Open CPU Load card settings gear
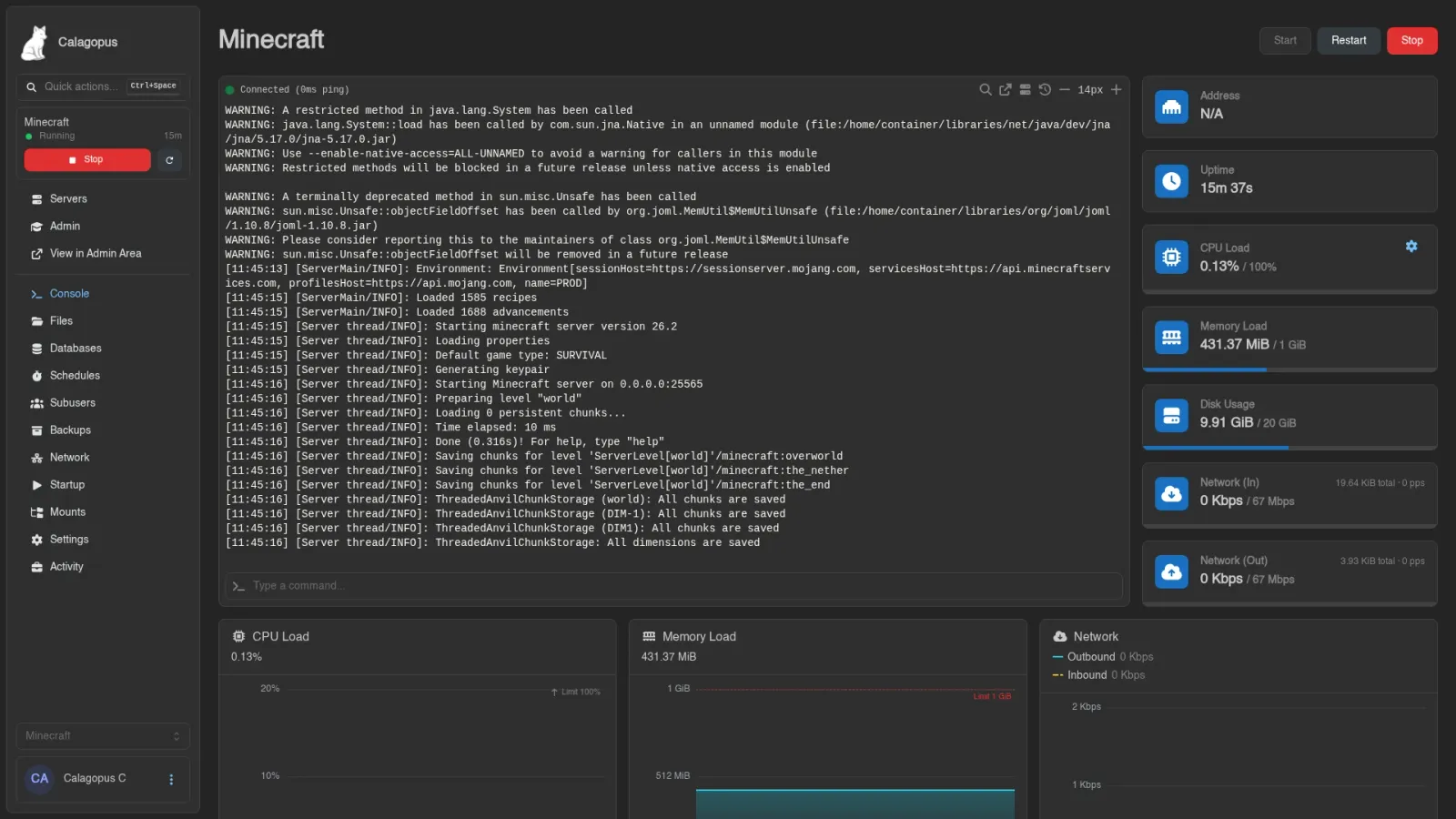The width and height of the screenshot is (1456, 819). [x=1411, y=247]
